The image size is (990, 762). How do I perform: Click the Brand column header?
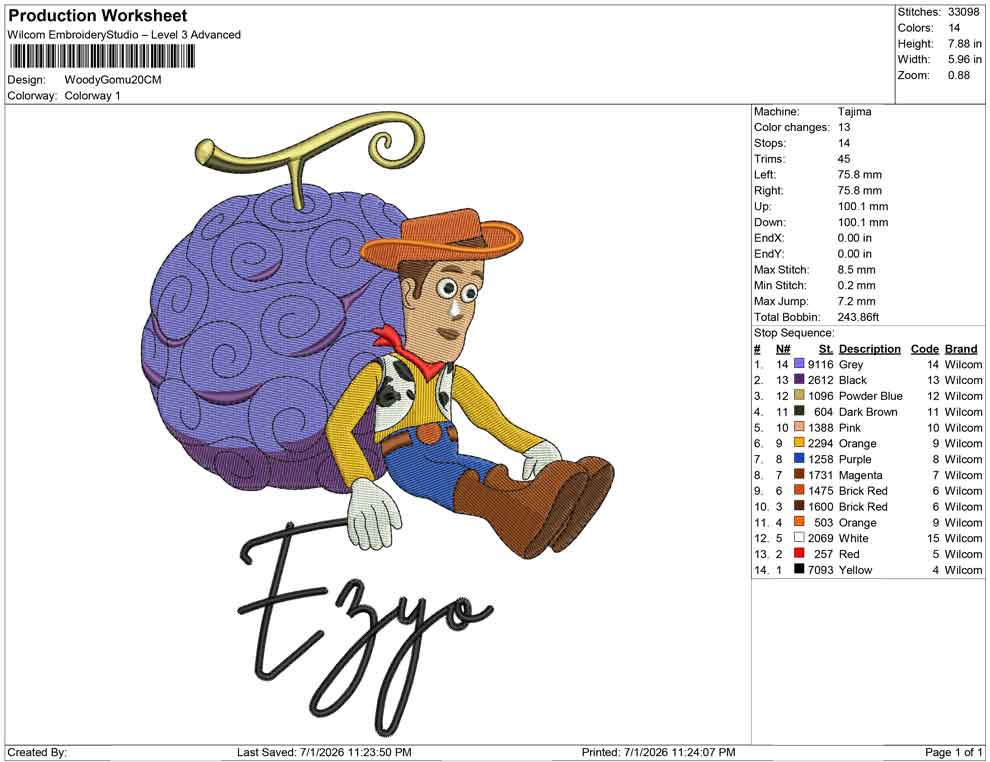click(961, 348)
